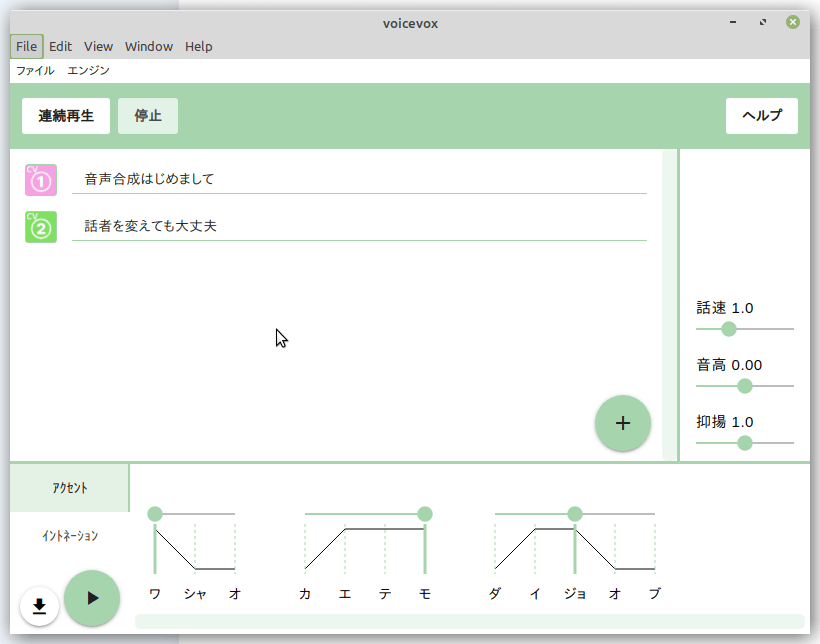Open the Help menu

199,47
